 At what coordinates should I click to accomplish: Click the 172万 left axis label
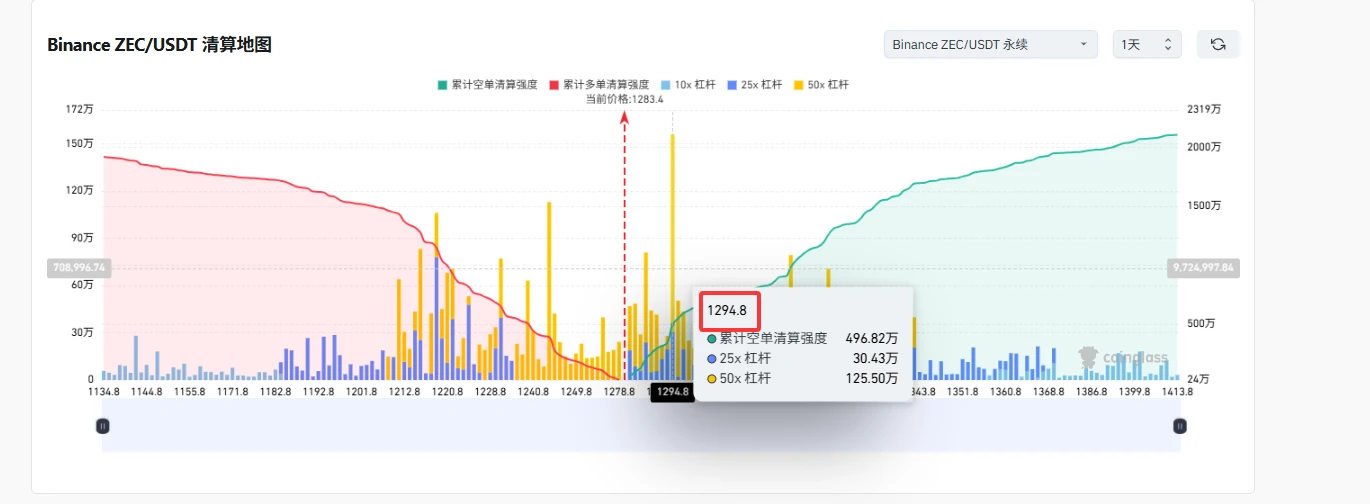point(80,109)
